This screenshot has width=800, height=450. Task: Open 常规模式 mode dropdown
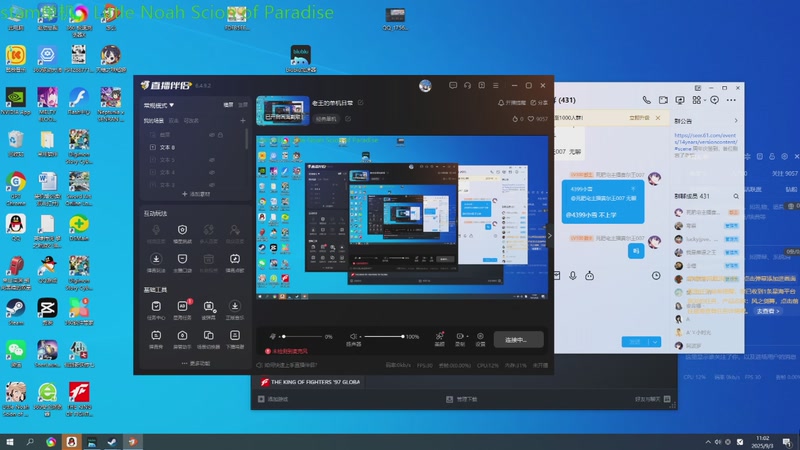[x=159, y=105]
